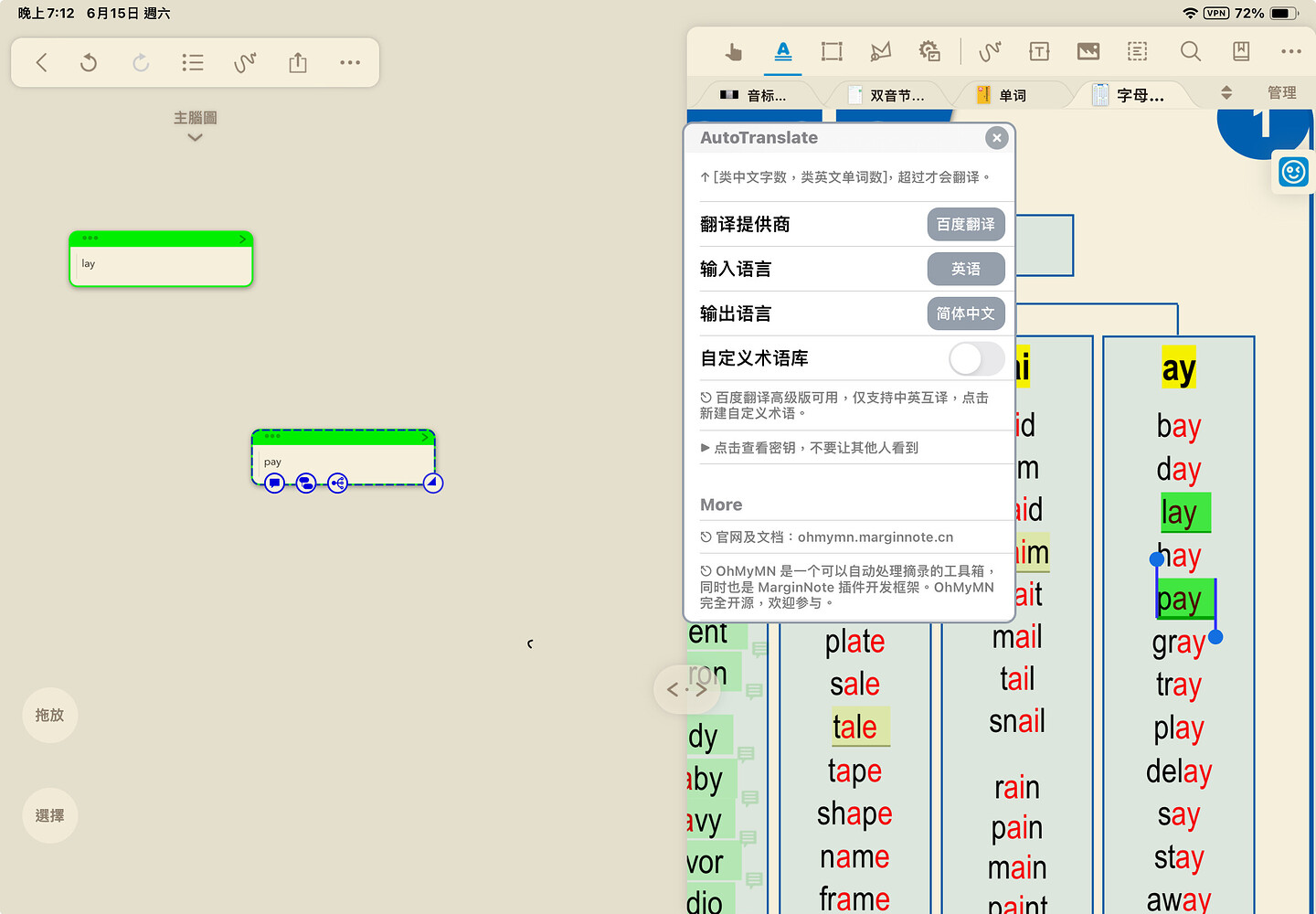This screenshot has width=1316, height=914.
Task: Activate the 選擇 select mode button
Action: coord(50,815)
